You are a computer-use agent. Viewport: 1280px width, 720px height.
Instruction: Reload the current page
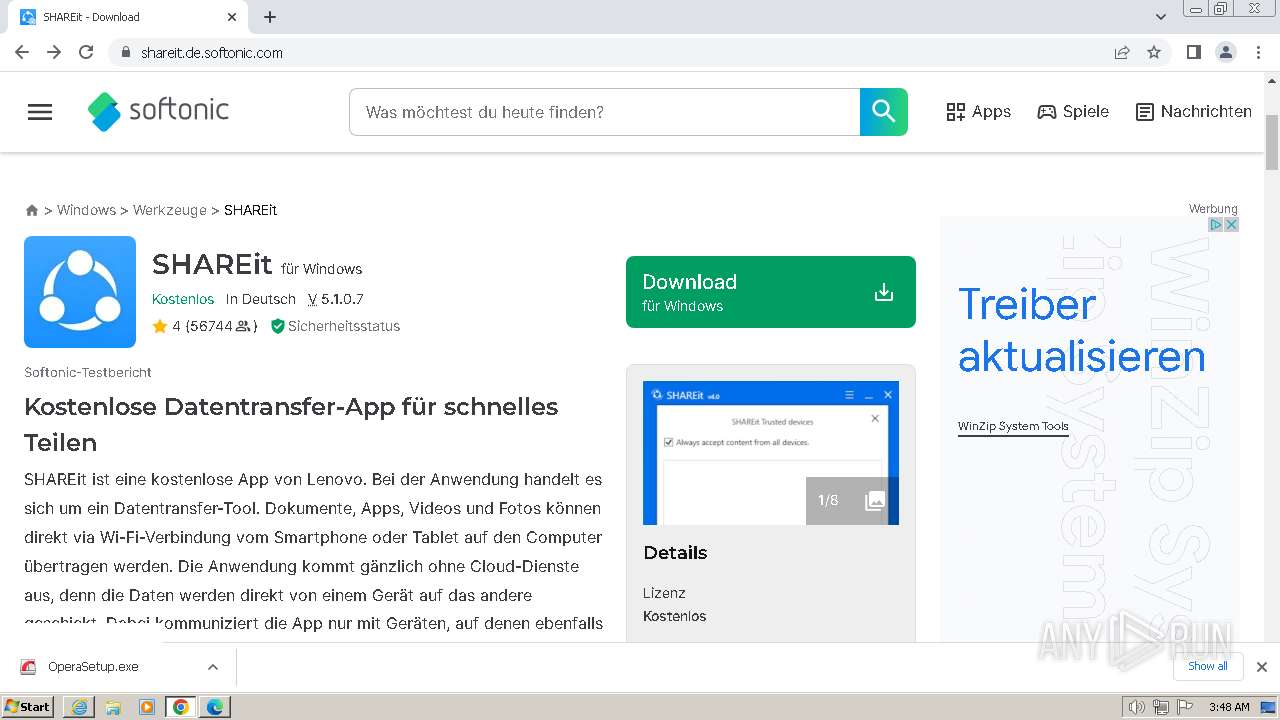(86, 52)
